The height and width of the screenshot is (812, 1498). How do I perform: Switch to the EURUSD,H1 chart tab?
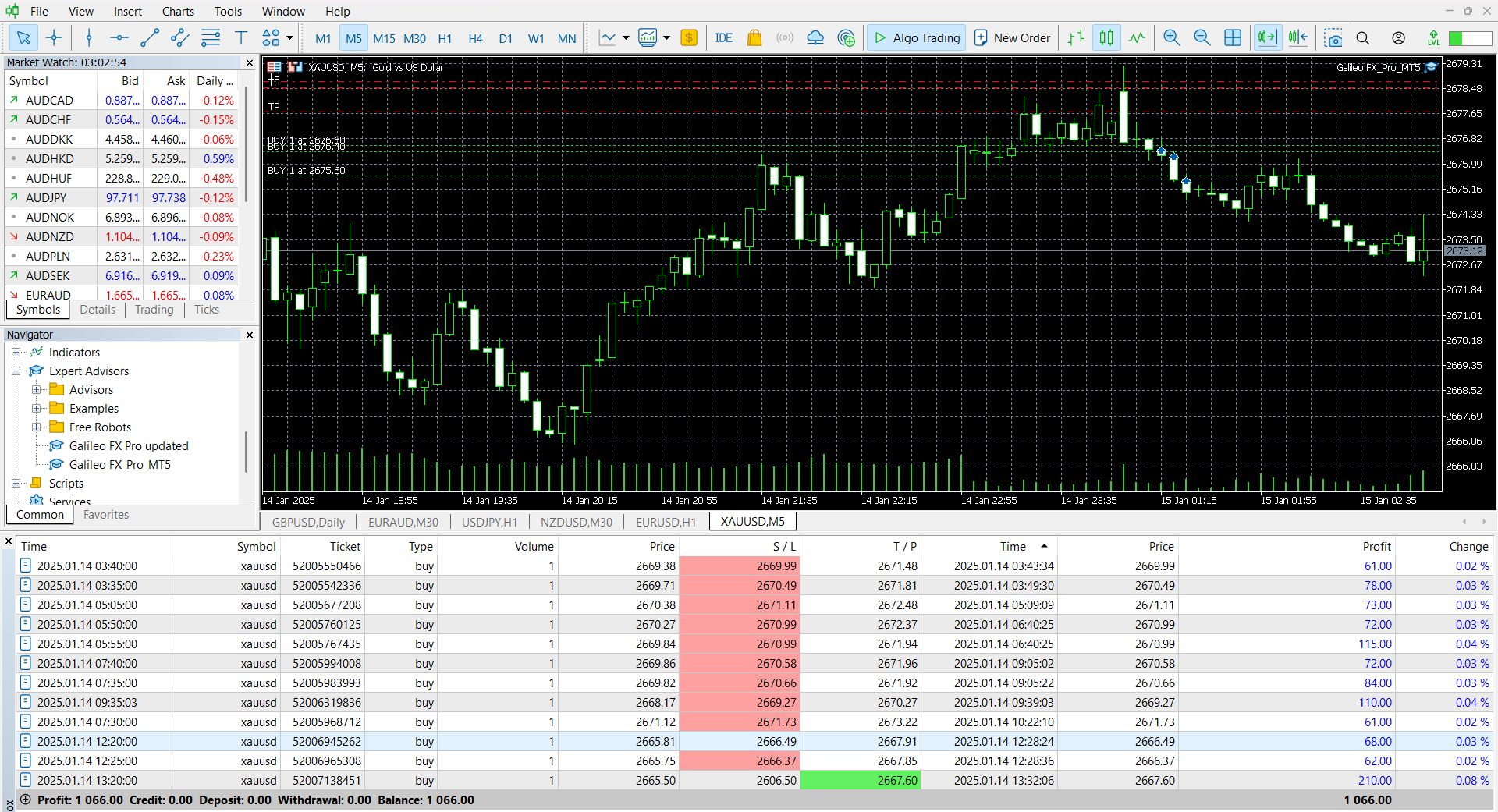666,522
